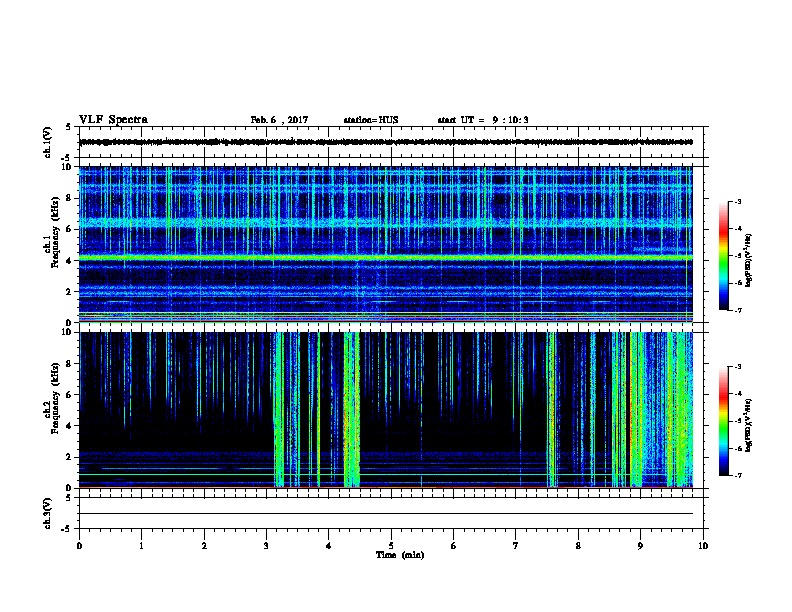Click the time axis tick label "5"

coord(391,545)
